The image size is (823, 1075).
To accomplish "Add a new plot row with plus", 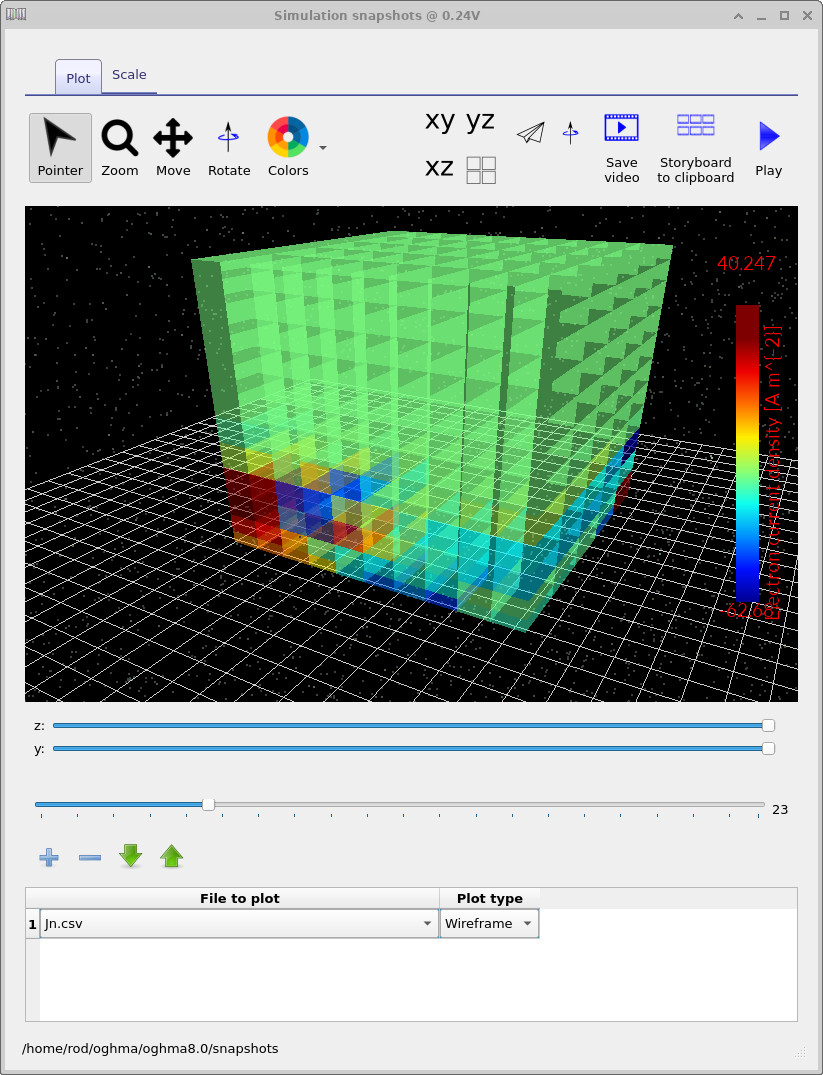I will [48, 856].
